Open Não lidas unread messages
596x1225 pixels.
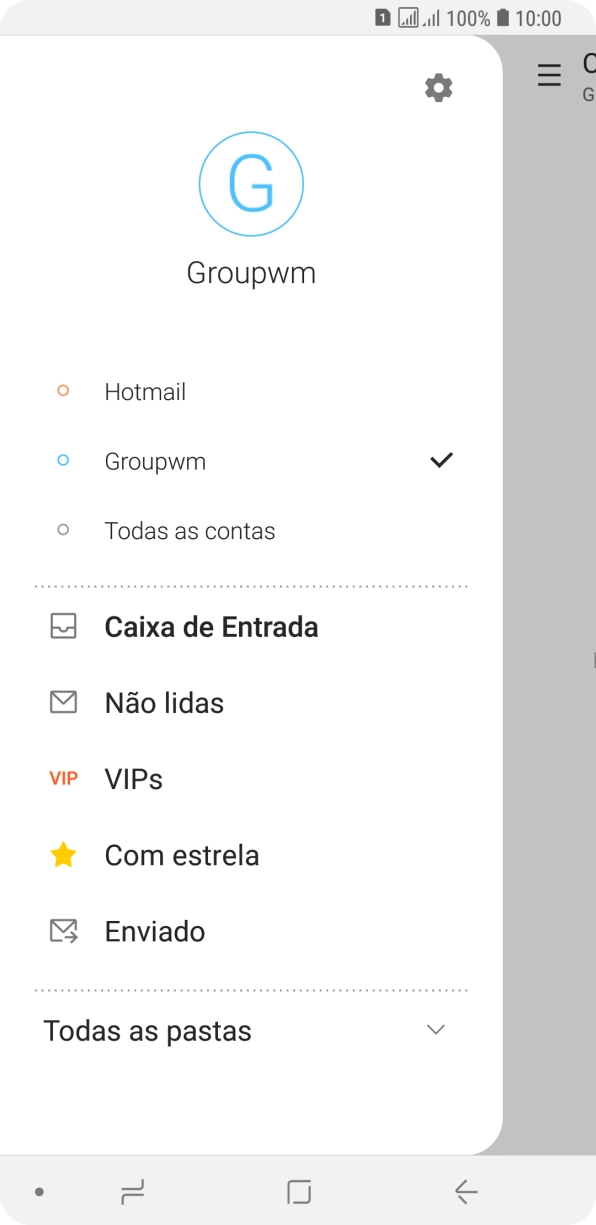[x=163, y=702]
